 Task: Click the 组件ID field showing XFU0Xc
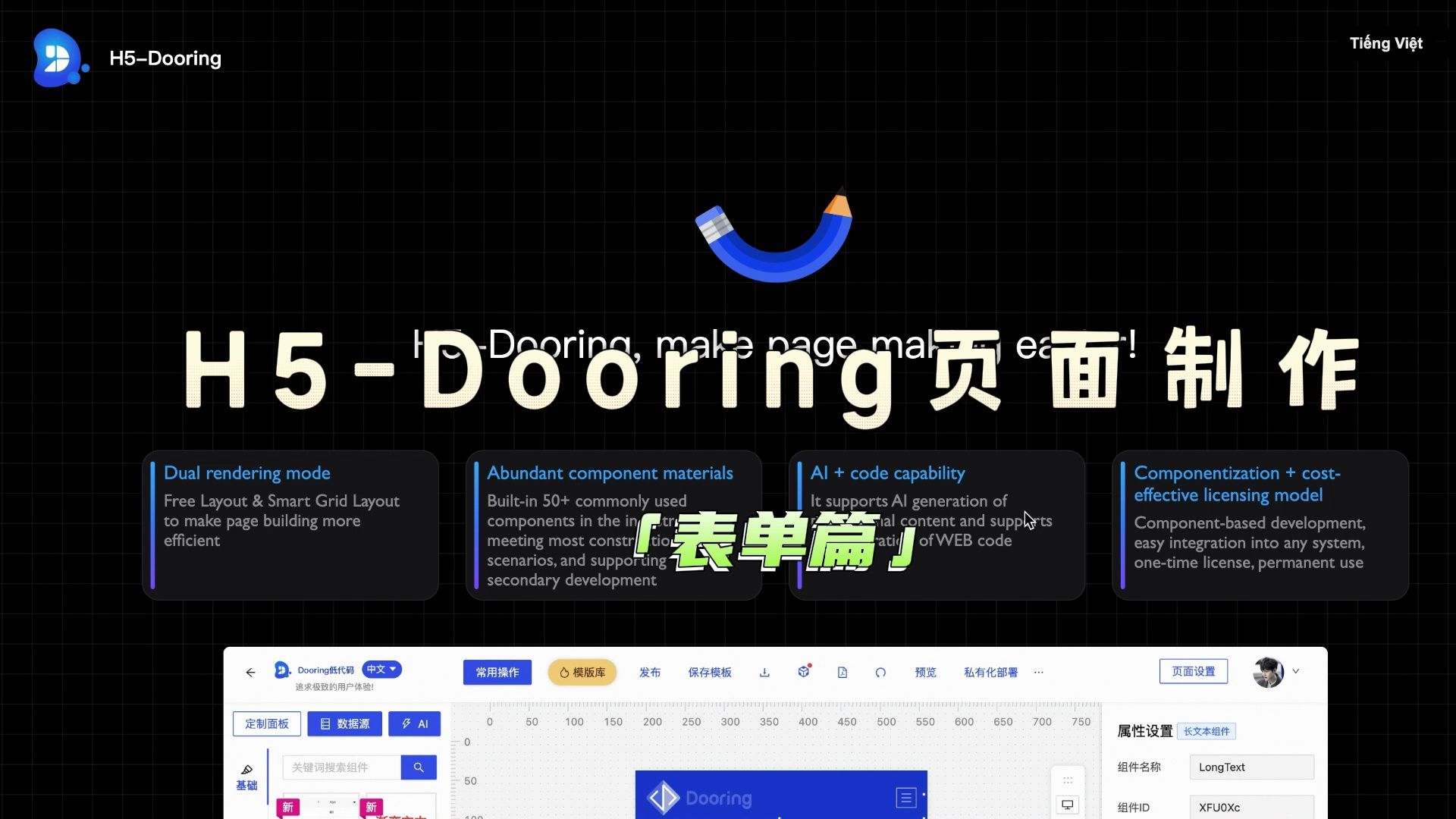[1252, 807]
